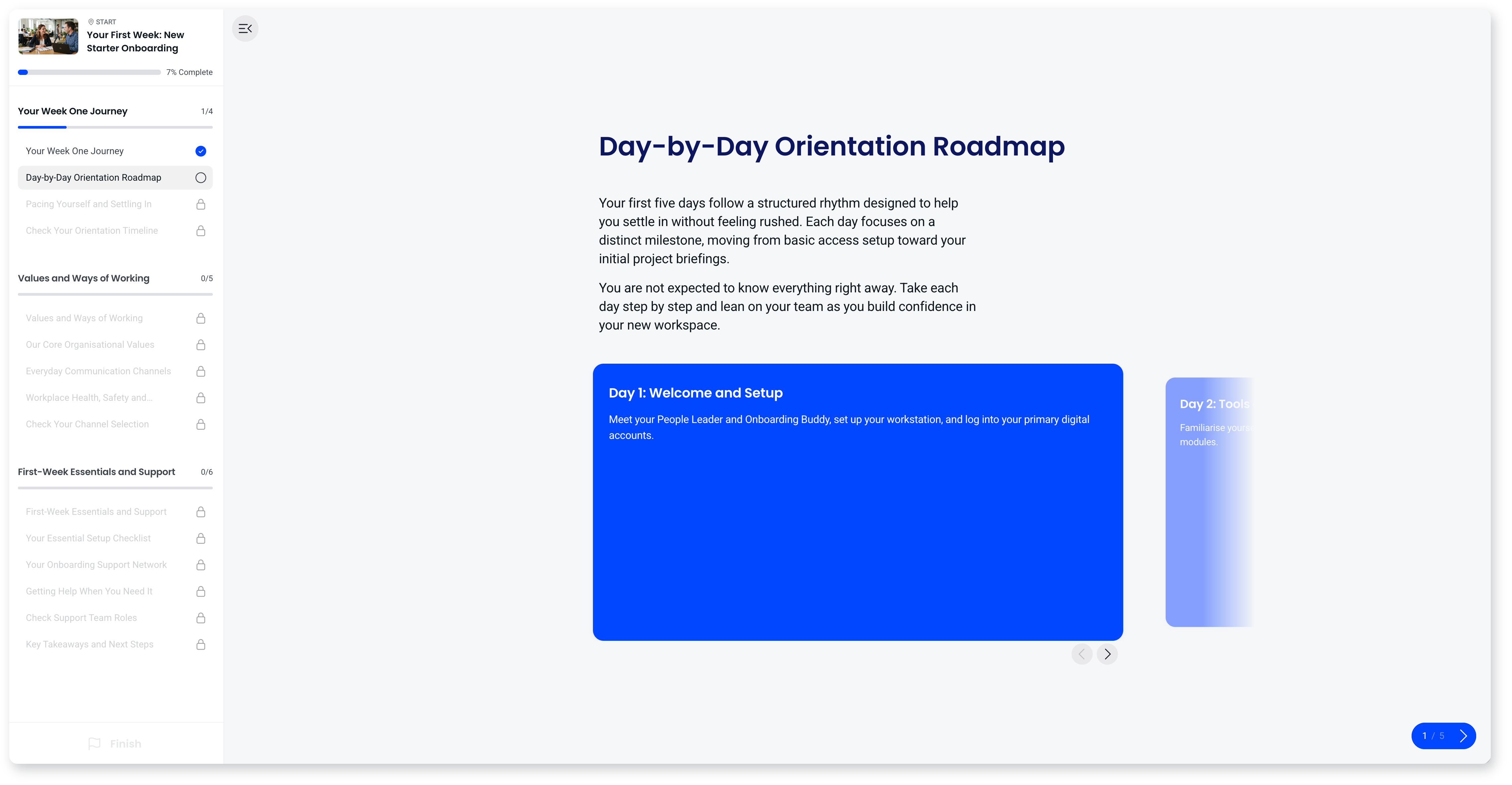This screenshot has width=1512, height=785.
Task: Open Pacing Yourself and Settling In lesson
Action: [115, 204]
